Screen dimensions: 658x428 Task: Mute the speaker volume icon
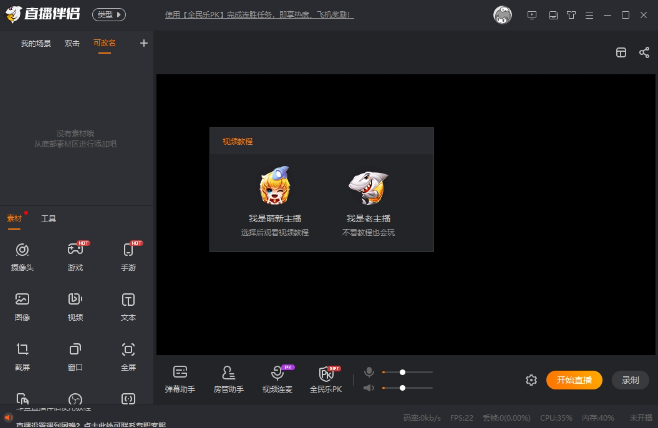click(369, 388)
